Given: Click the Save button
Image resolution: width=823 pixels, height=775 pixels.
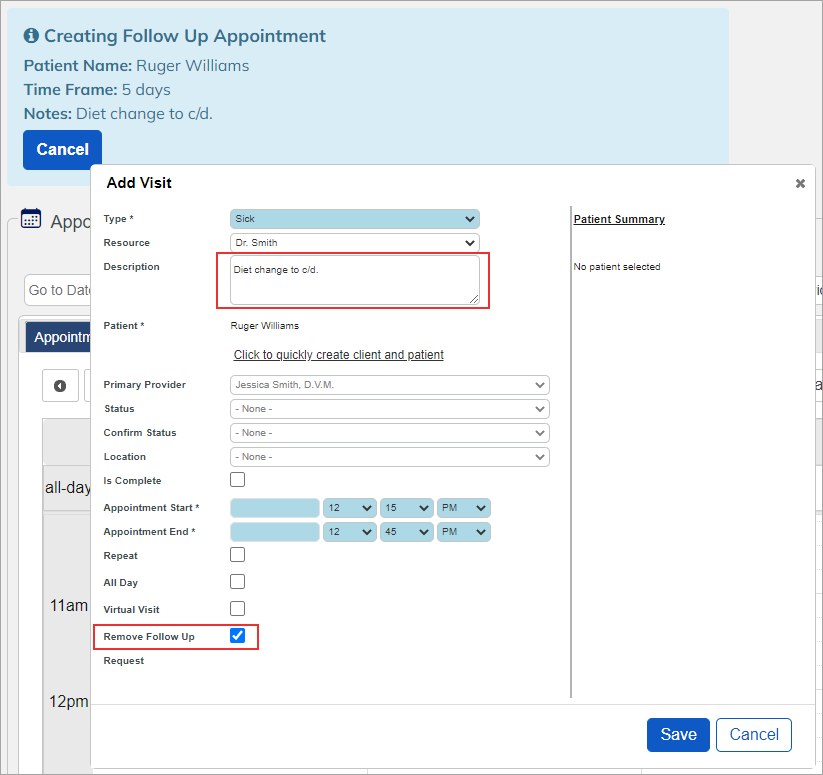Looking at the screenshot, I should [x=678, y=735].
